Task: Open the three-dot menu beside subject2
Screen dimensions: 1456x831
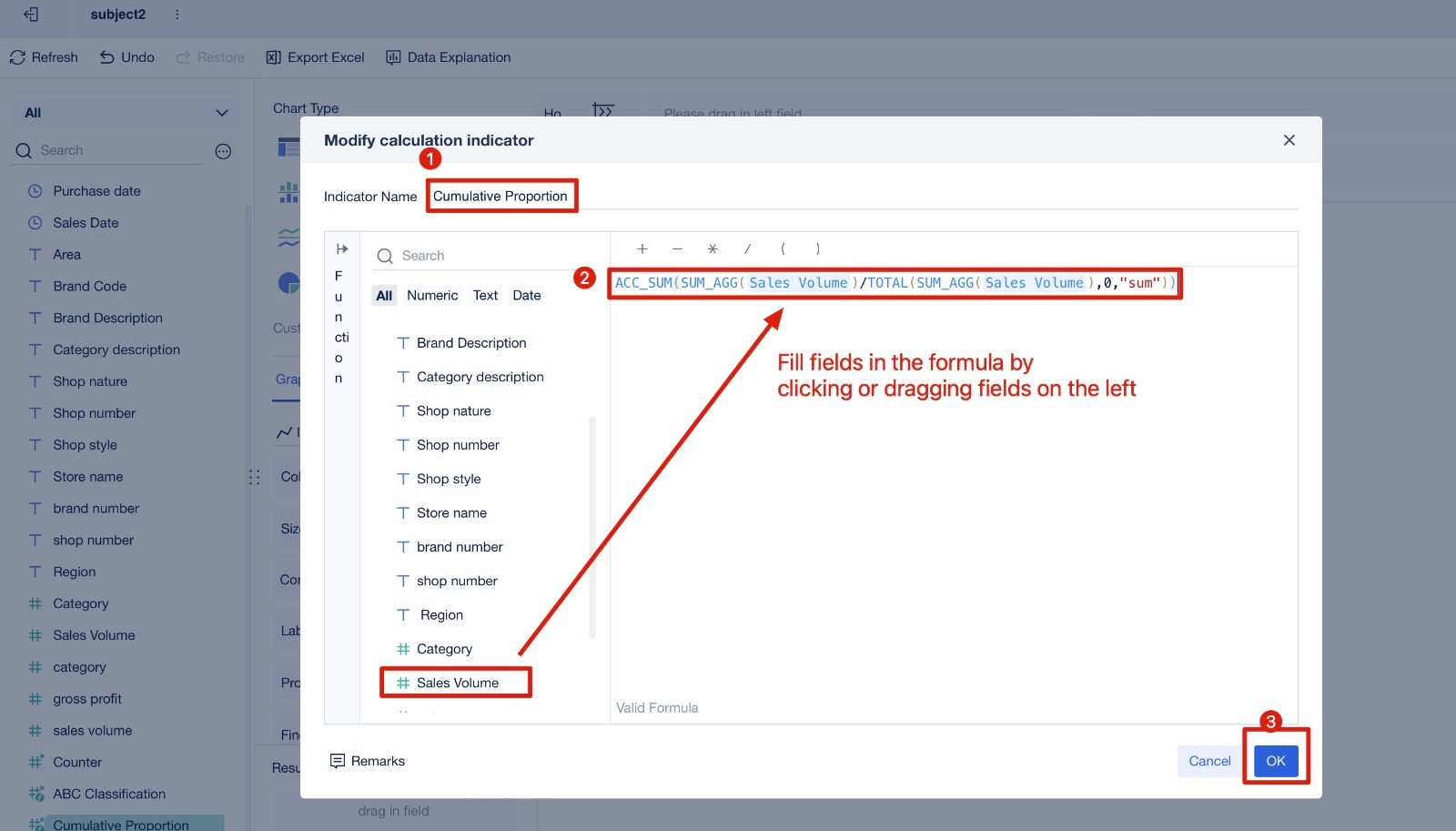Action: 177,15
